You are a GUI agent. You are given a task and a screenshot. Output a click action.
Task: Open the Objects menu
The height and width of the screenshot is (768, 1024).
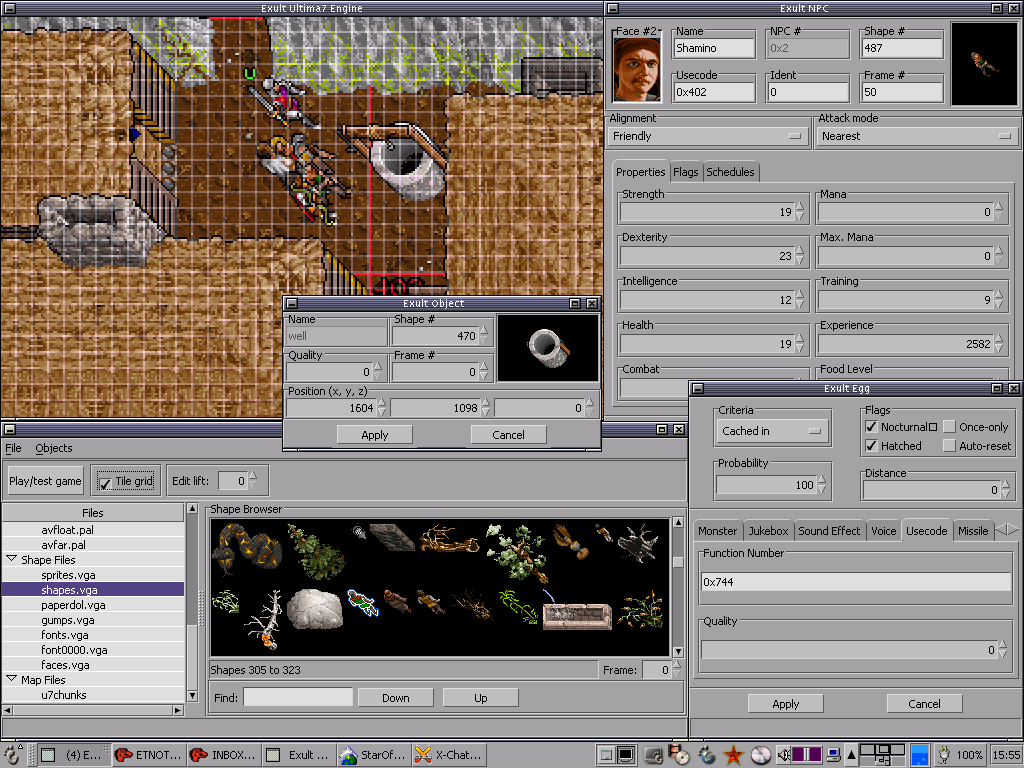click(x=54, y=448)
